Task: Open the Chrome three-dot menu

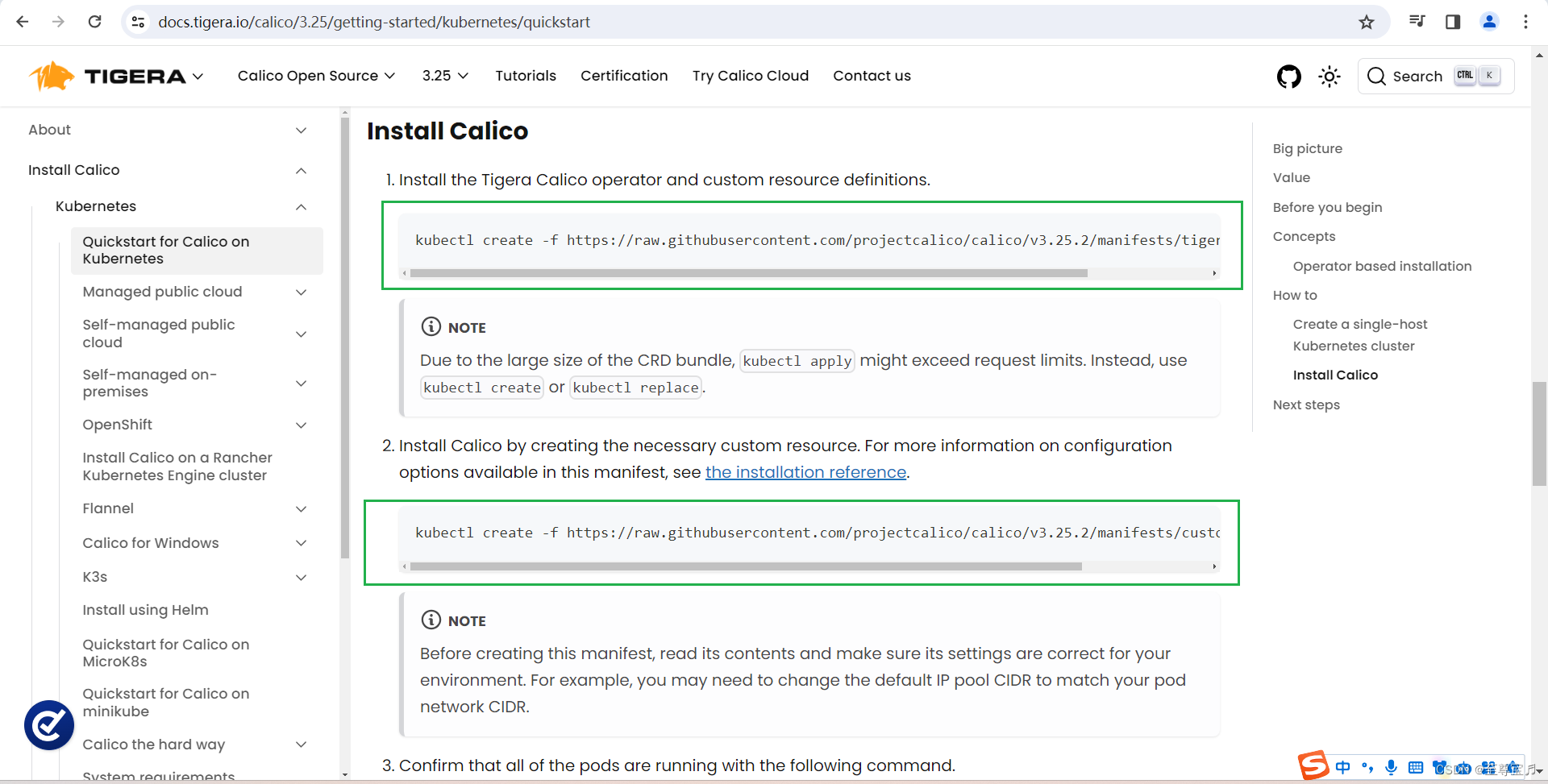Action: [x=1525, y=22]
